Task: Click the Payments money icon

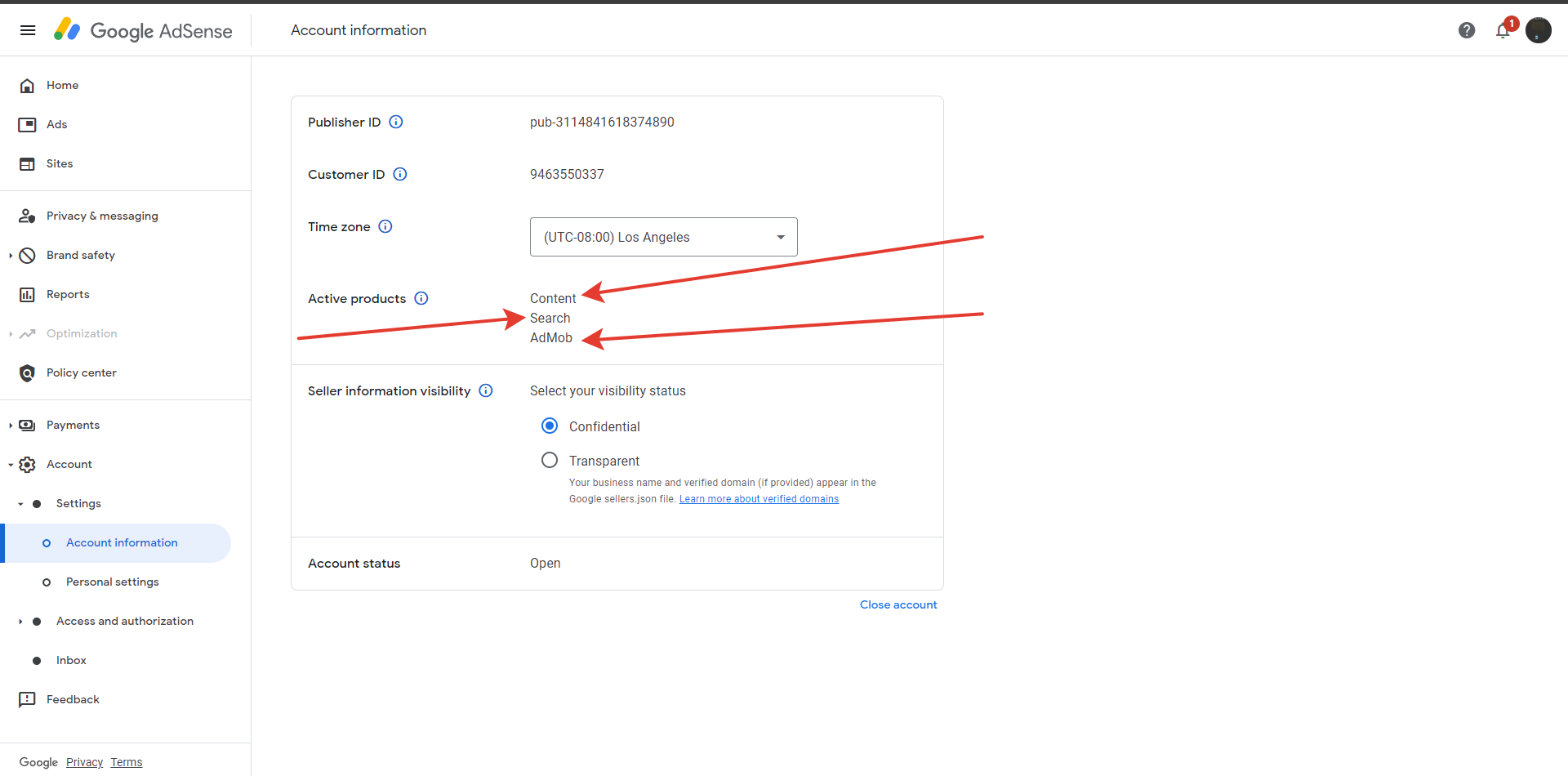Action: point(27,426)
